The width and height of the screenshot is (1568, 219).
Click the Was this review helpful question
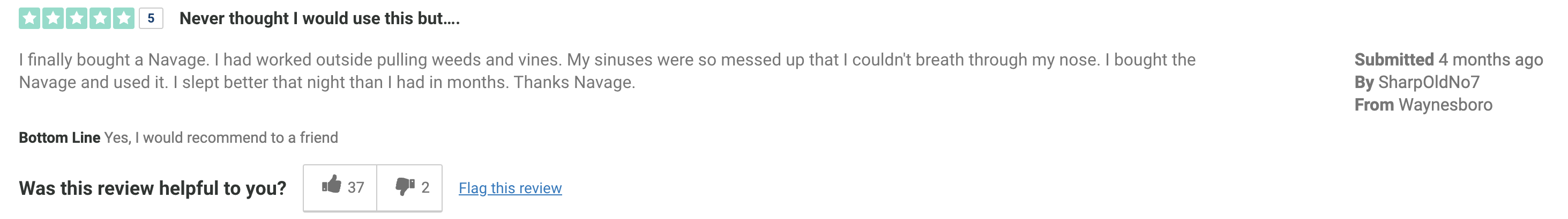[153, 188]
